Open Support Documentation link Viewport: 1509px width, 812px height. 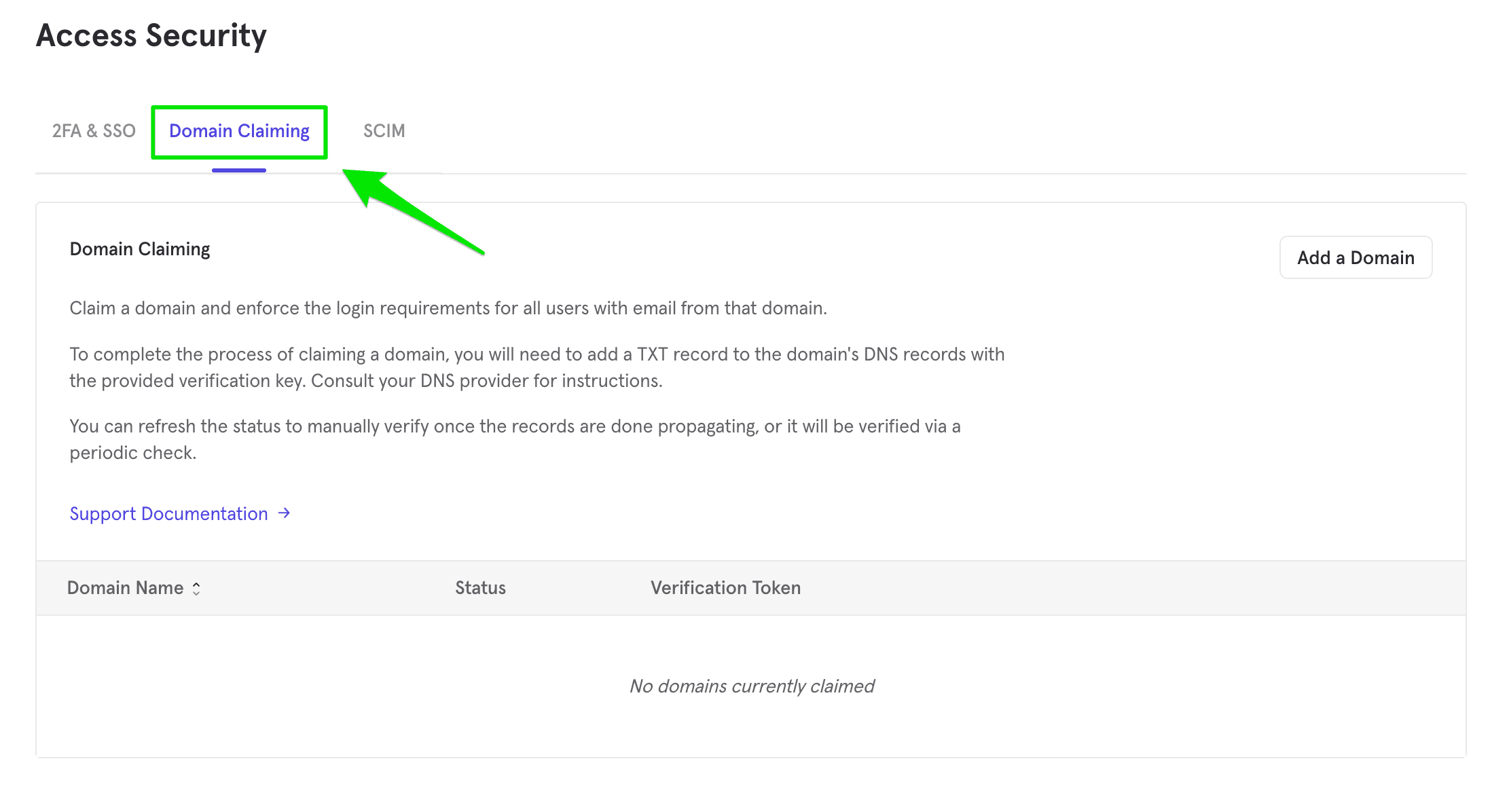181,513
